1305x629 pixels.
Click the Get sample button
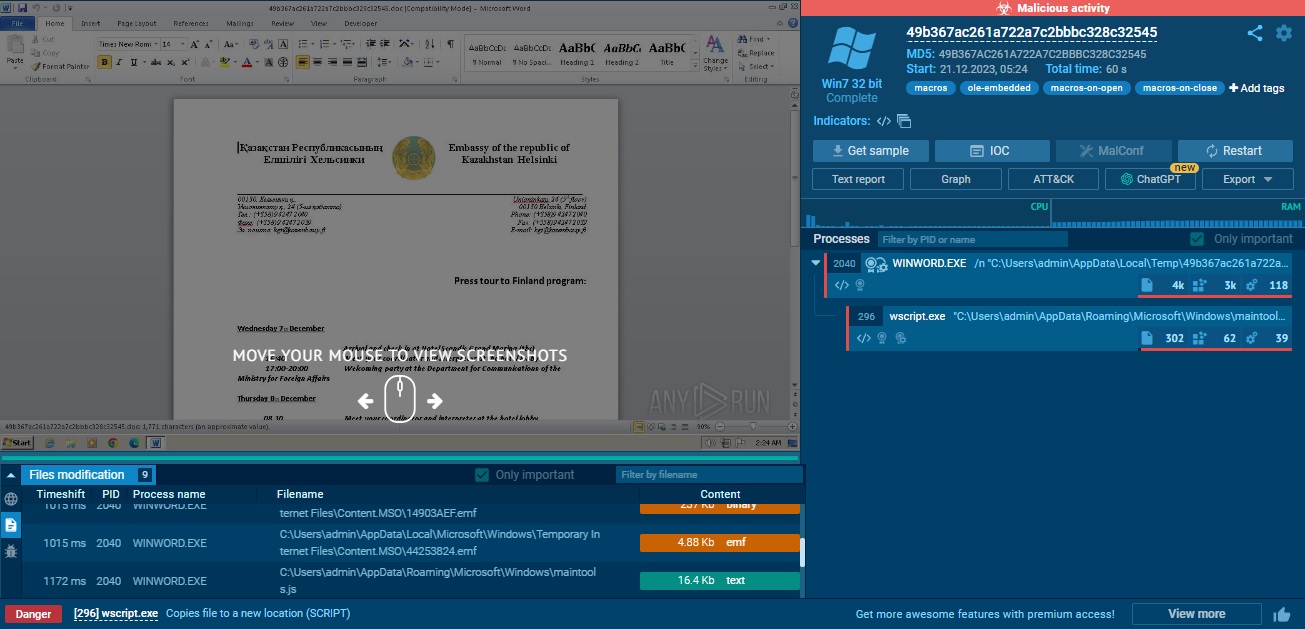click(x=869, y=151)
